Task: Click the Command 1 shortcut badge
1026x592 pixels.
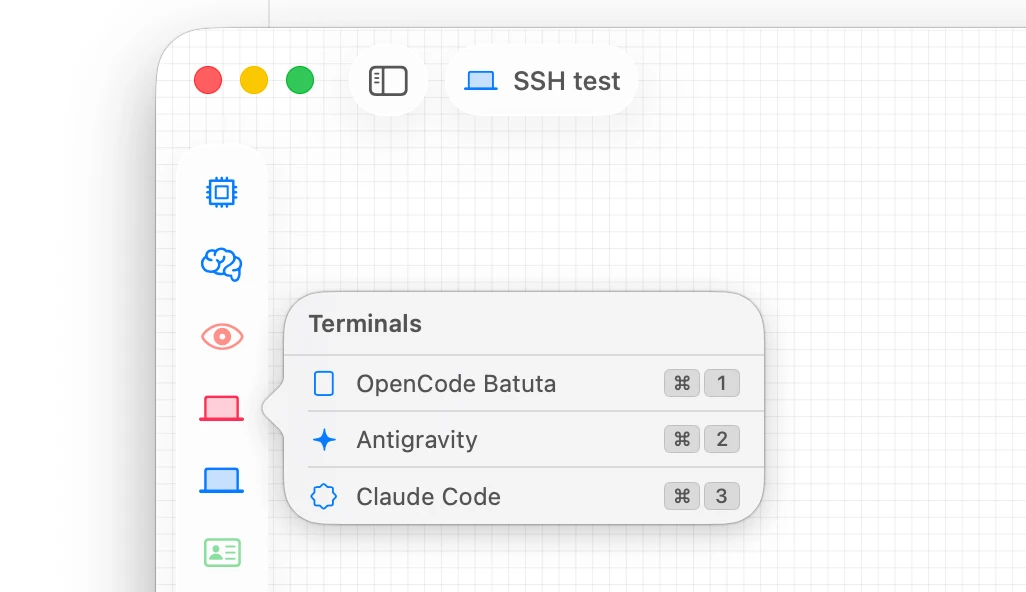Action: coord(702,383)
